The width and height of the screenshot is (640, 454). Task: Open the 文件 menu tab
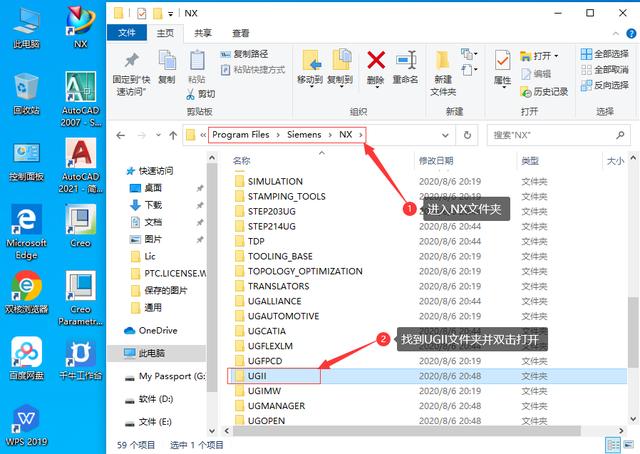(x=127, y=33)
